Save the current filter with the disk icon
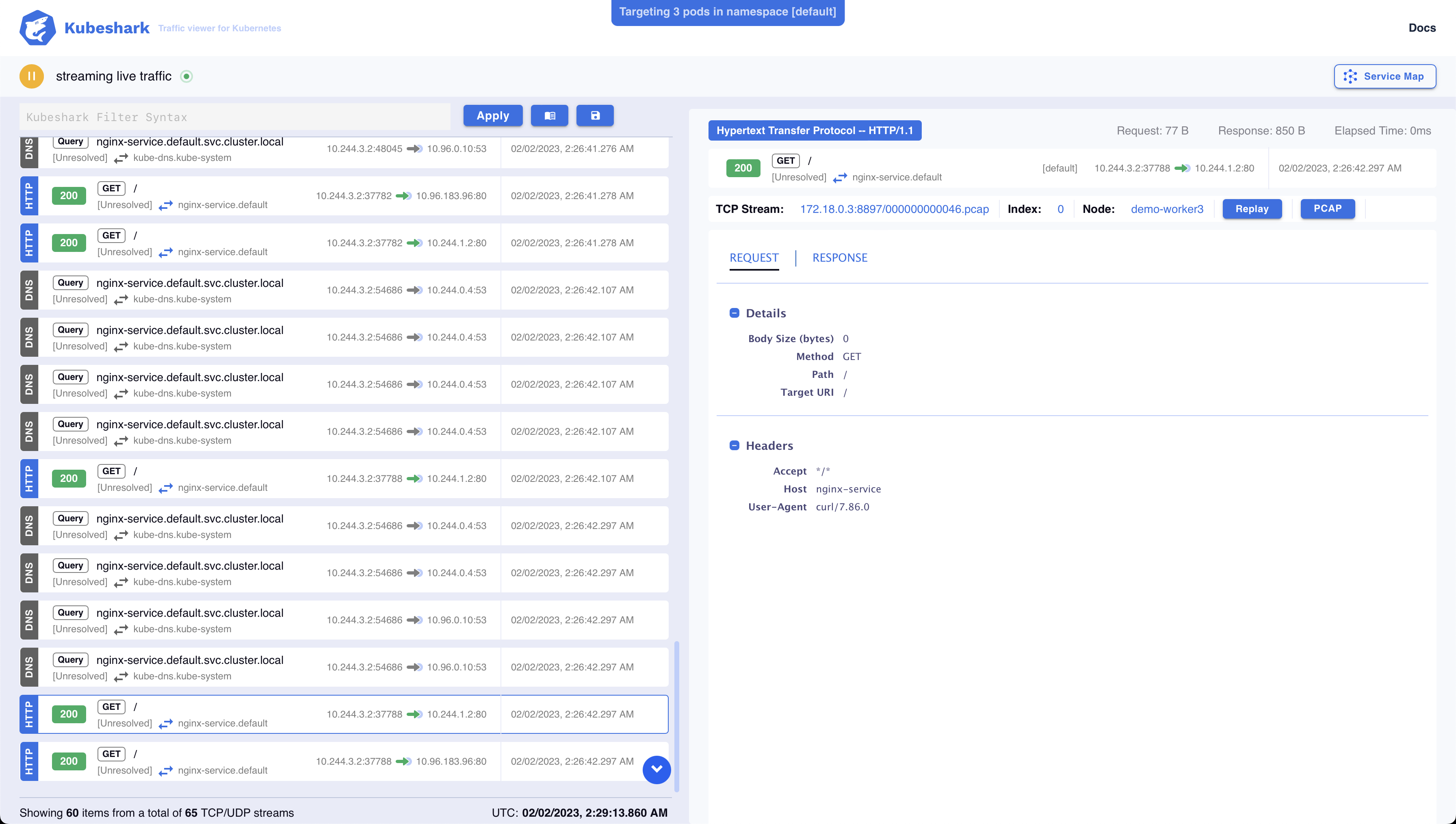The width and height of the screenshot is (1456, 824). tap(594, 115)
